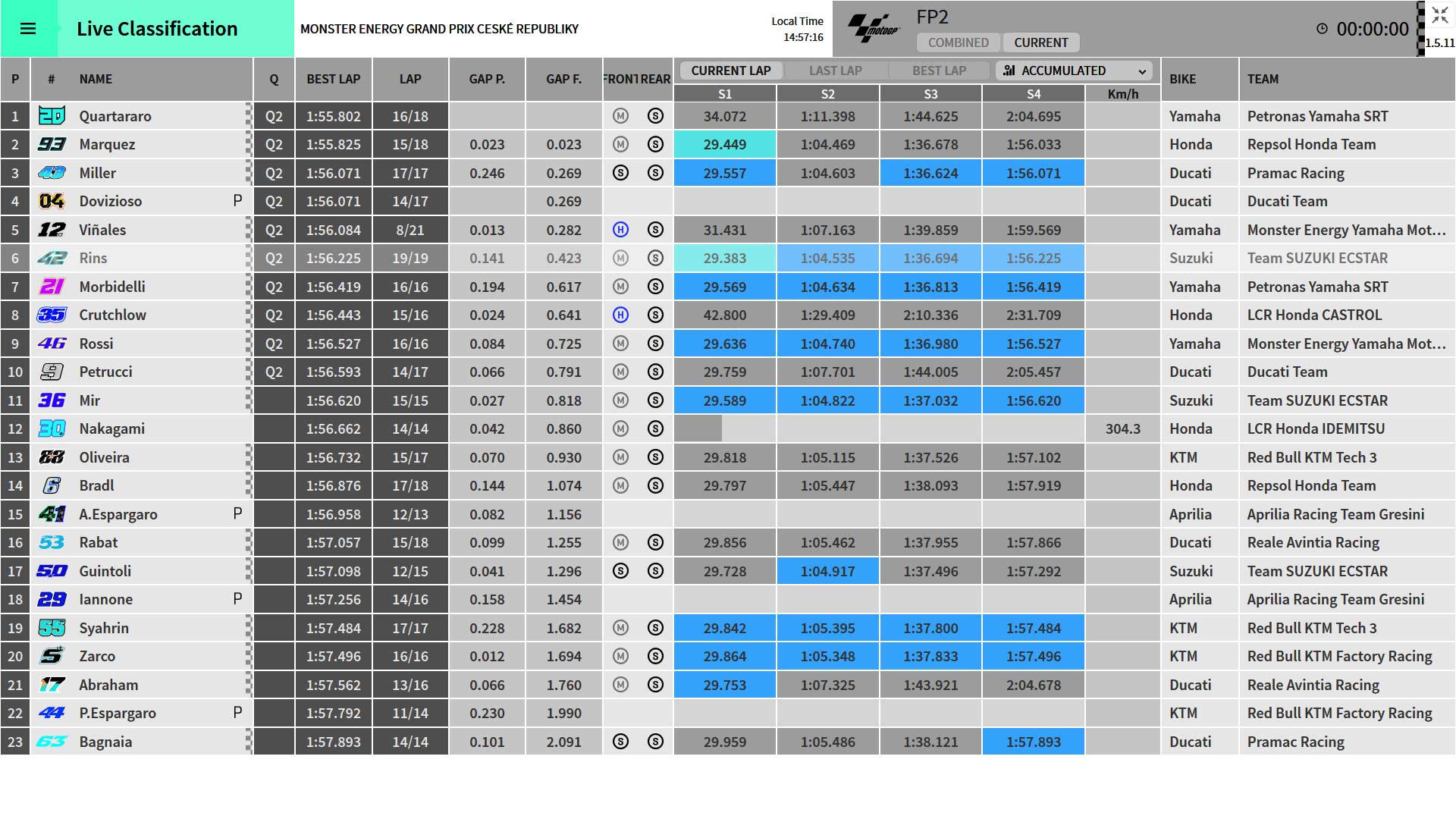Click Nakagami's number 30 badge
1456x819 pixels.
[52, 428]
